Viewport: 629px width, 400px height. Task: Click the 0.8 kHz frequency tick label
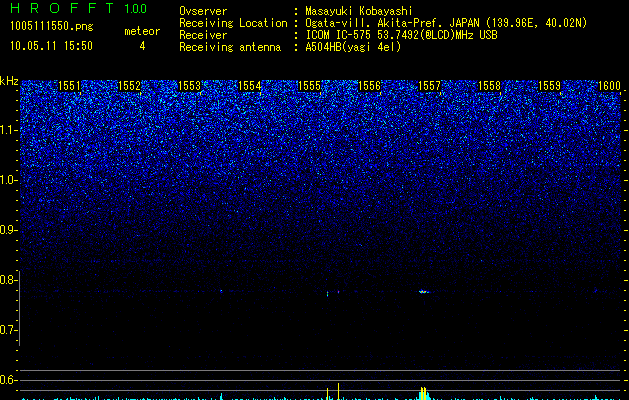tap(8, 280)
